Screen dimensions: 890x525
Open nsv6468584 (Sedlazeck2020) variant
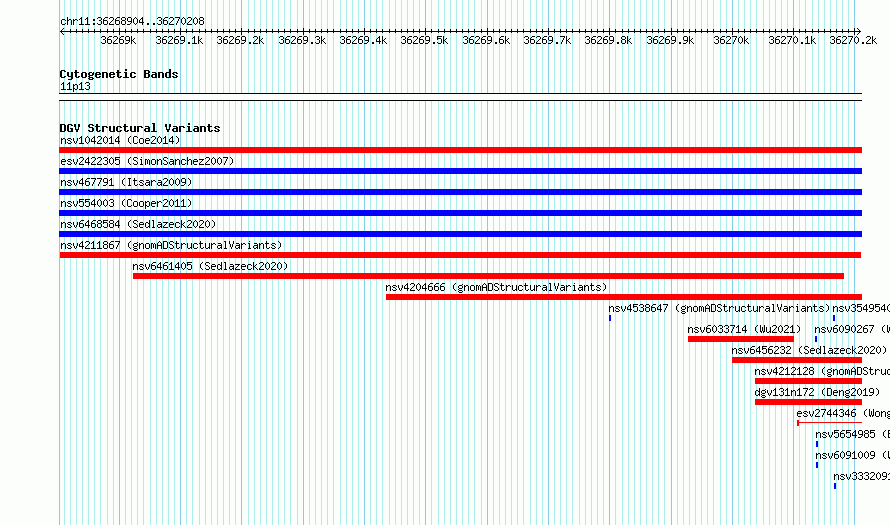(138, 224)
